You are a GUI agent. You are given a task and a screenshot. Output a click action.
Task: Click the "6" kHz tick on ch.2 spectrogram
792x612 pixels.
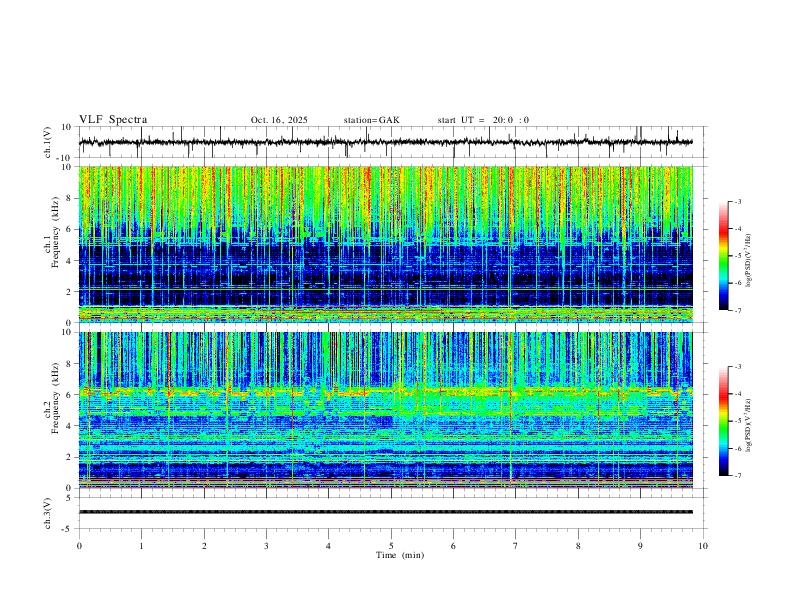coord(69,395)
